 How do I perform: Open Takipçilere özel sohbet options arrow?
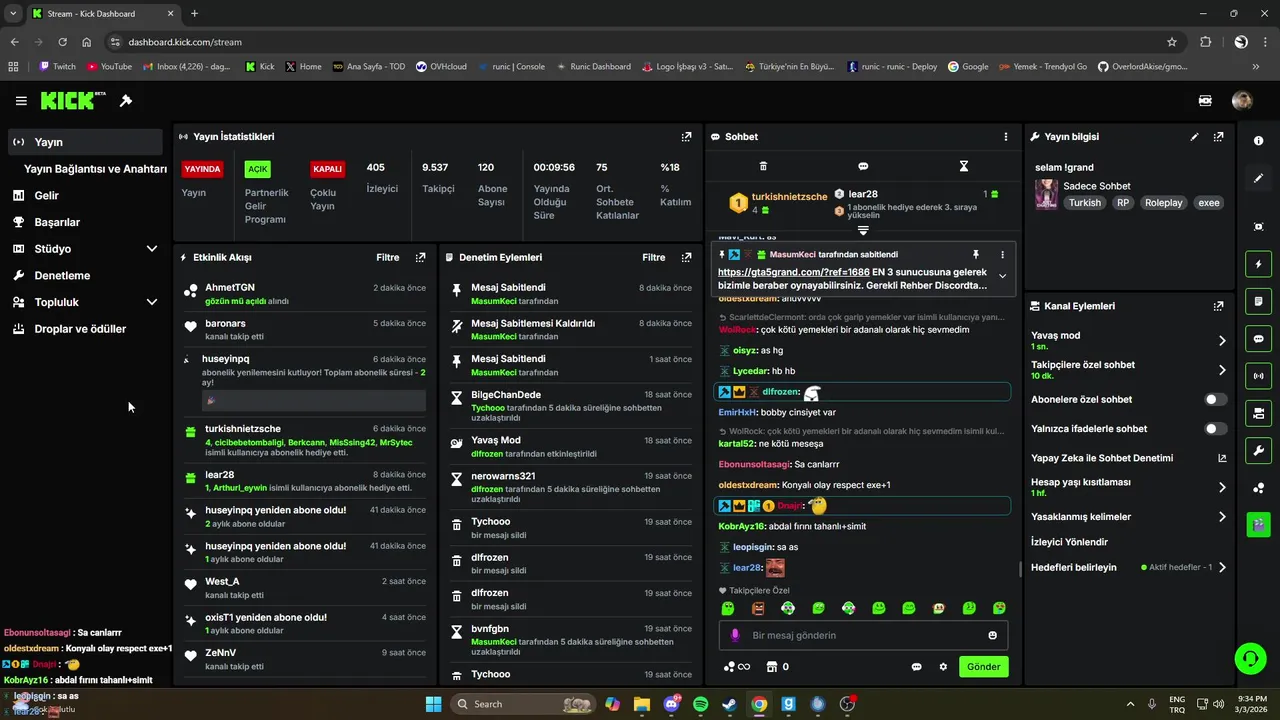[x=1222, y=370]
